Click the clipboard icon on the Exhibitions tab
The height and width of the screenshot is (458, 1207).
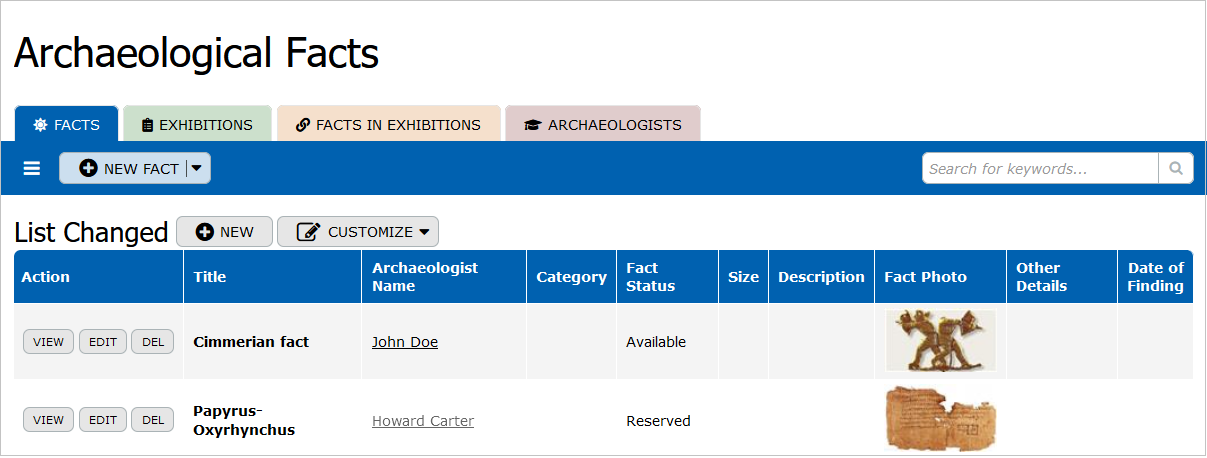(148, 125)
